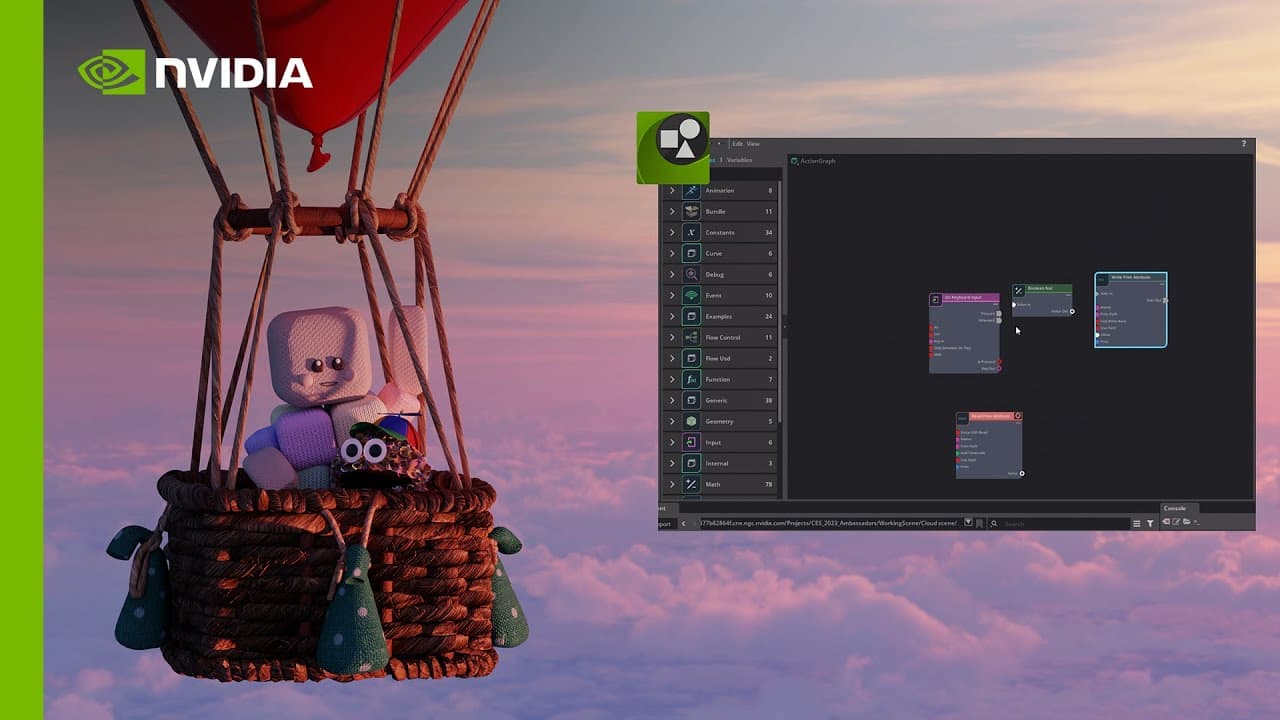Click the clear console icon under Console
This screenshot has height=720, width=1280.
coord(1166,522)
